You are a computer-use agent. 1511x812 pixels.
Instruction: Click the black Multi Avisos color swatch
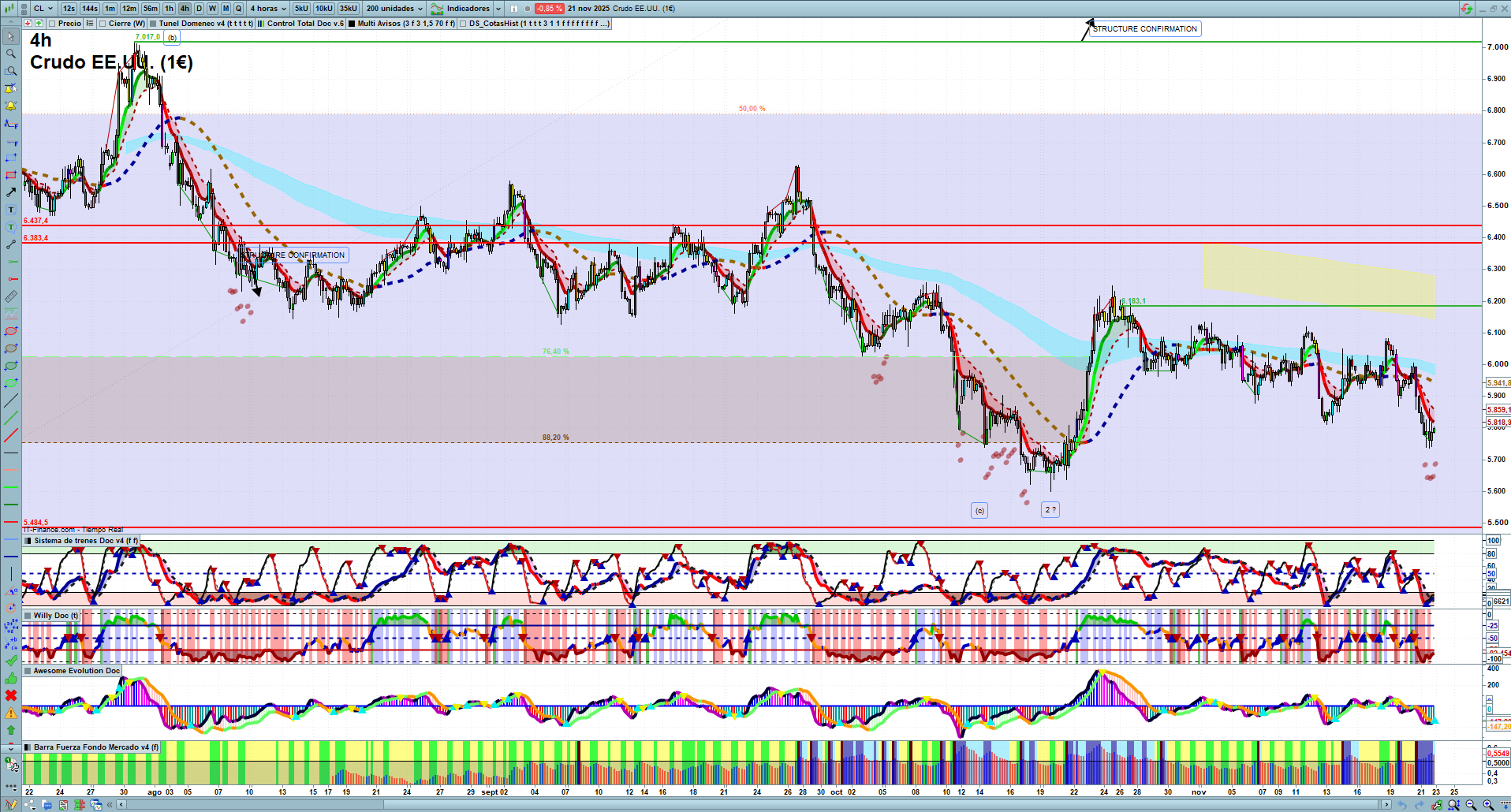[352, 24]
